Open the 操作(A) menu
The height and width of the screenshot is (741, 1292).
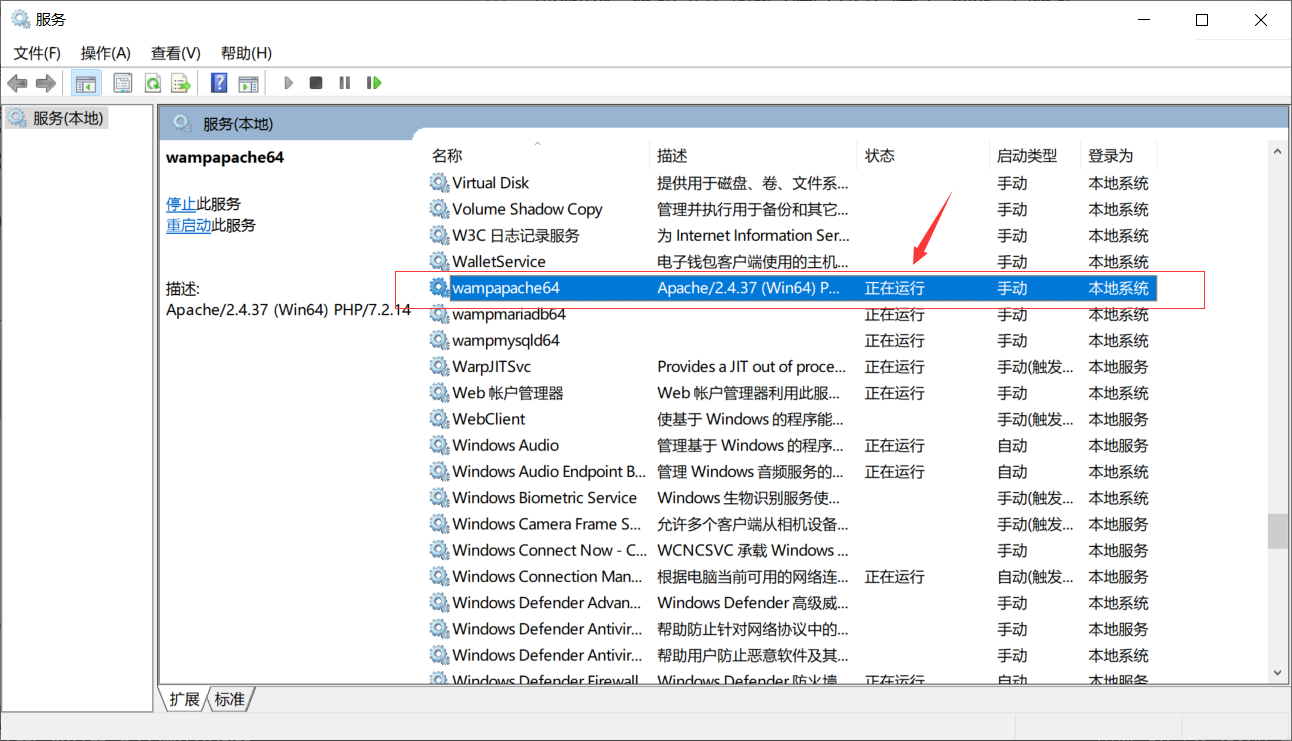[106, 53]
